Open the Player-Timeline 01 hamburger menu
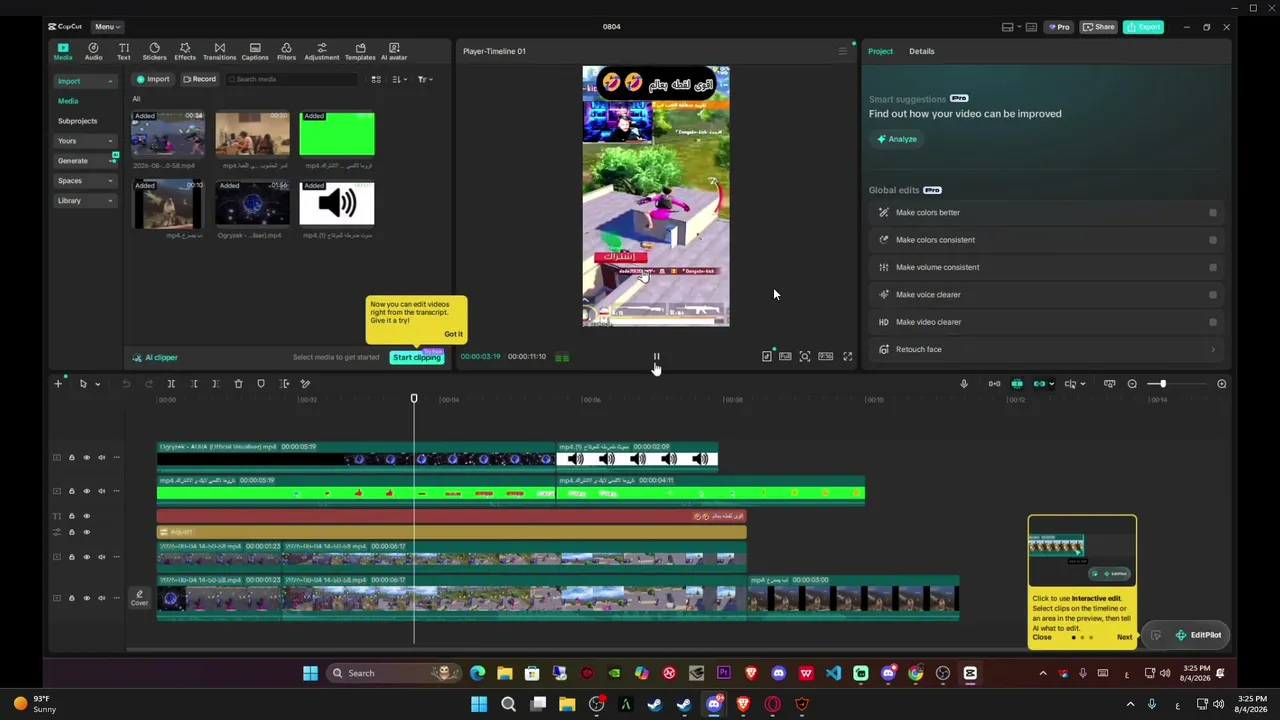Viewport: 1280px width, 720px height. point(842,51)
